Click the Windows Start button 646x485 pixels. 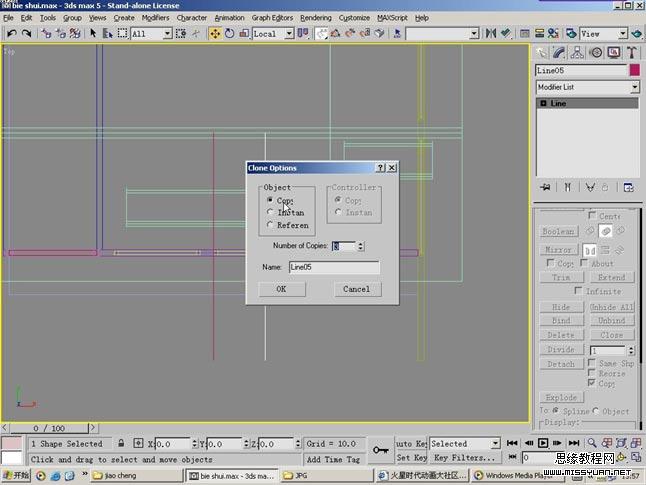click(16, 475)
